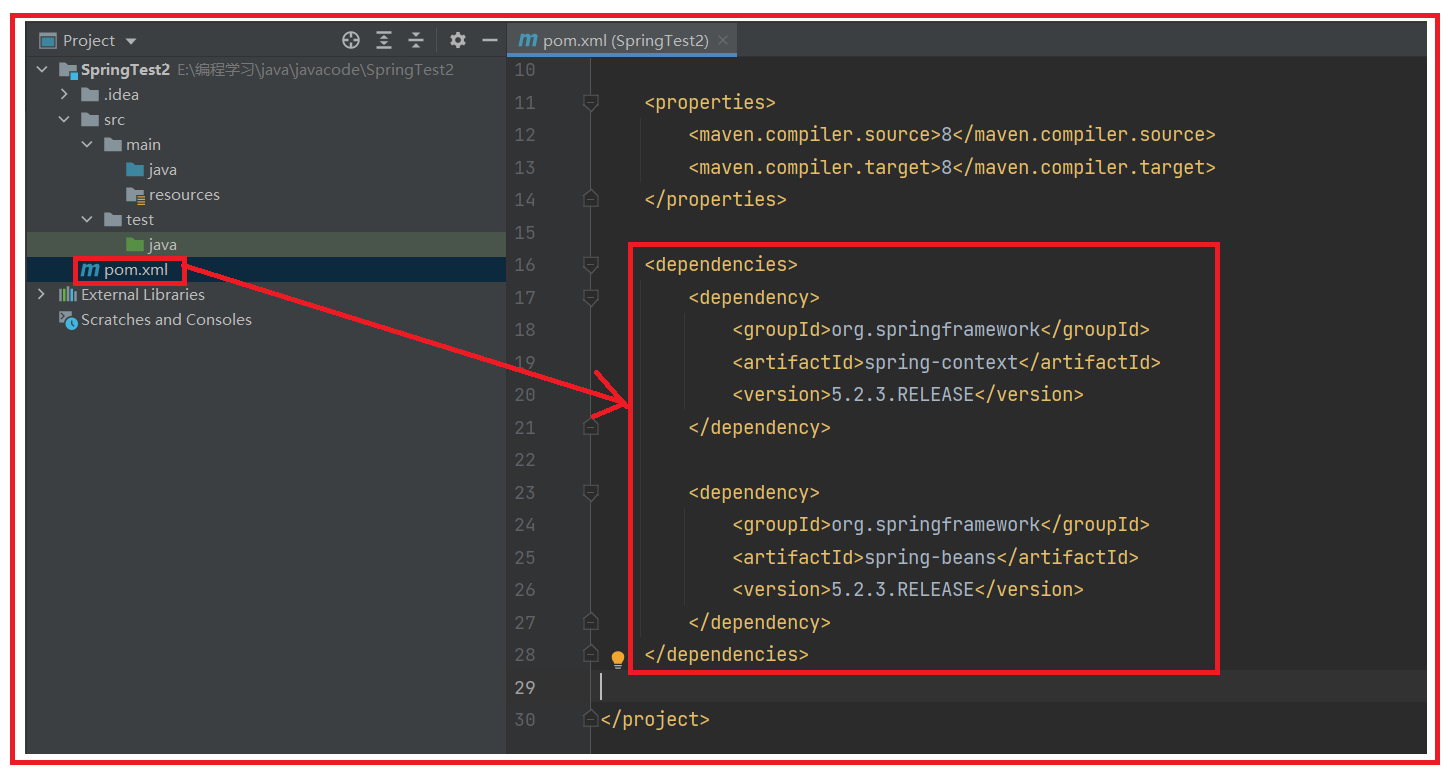1448x771 pixels.
Task: Fold the first dependency at line 17
Action: (x=591, y=297)
